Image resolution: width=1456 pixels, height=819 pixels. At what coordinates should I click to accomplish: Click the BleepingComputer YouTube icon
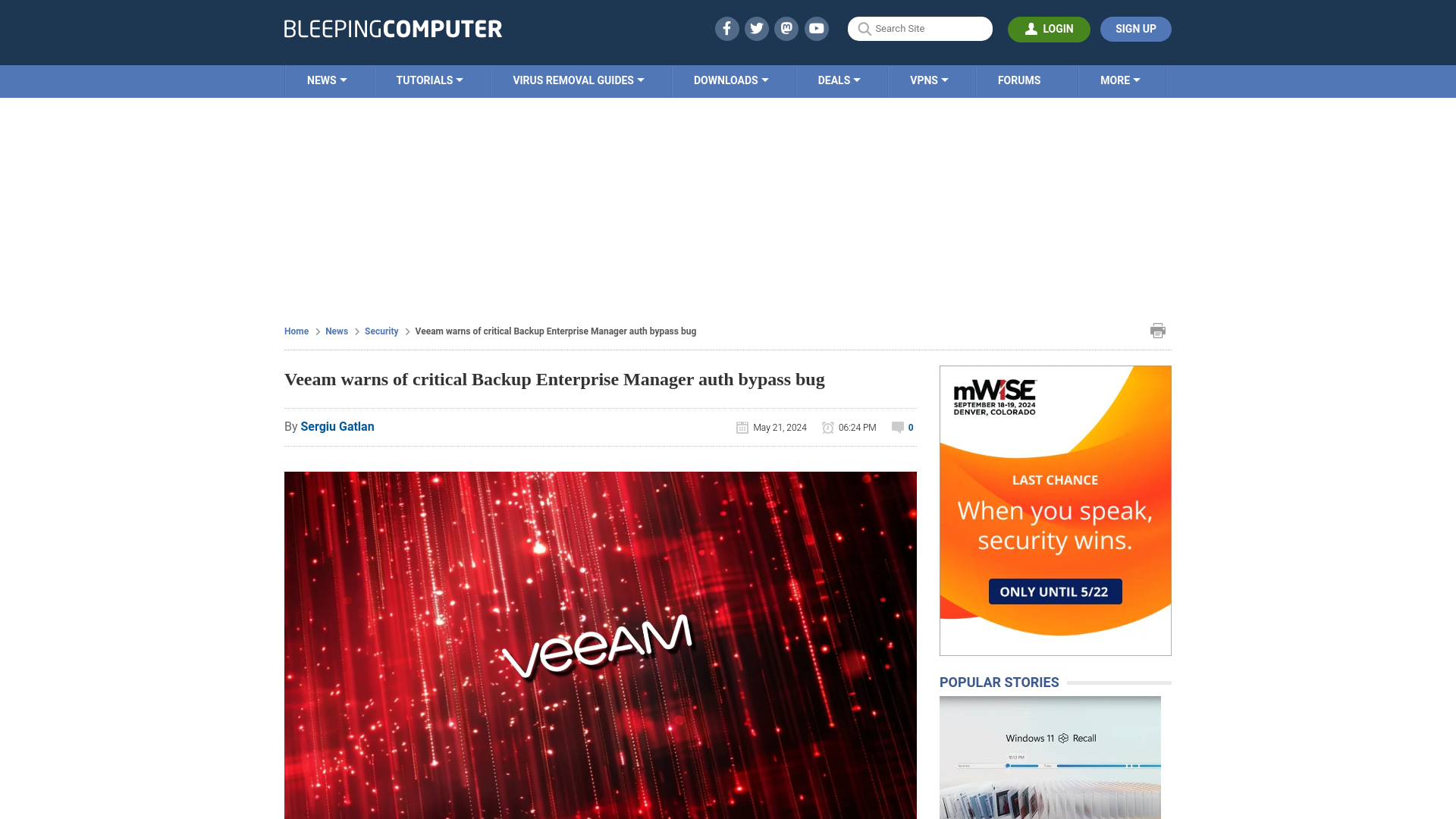tap(817, 28)
